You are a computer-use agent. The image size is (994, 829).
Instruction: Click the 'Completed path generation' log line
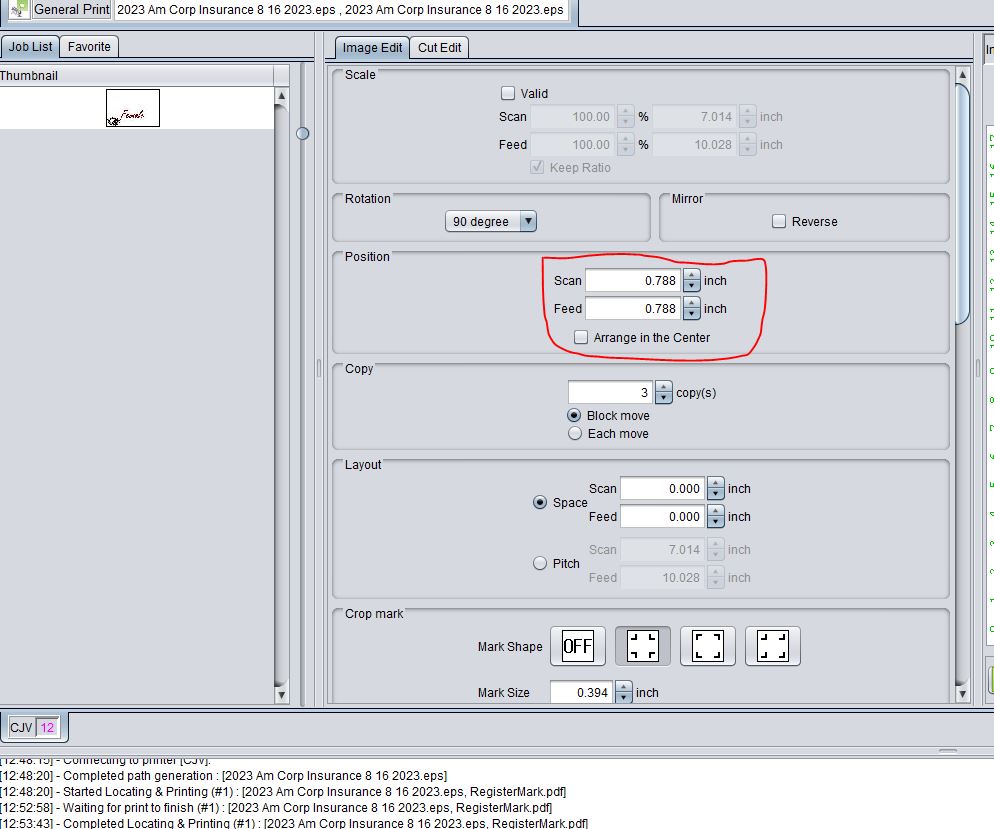(x=223, y=776)
